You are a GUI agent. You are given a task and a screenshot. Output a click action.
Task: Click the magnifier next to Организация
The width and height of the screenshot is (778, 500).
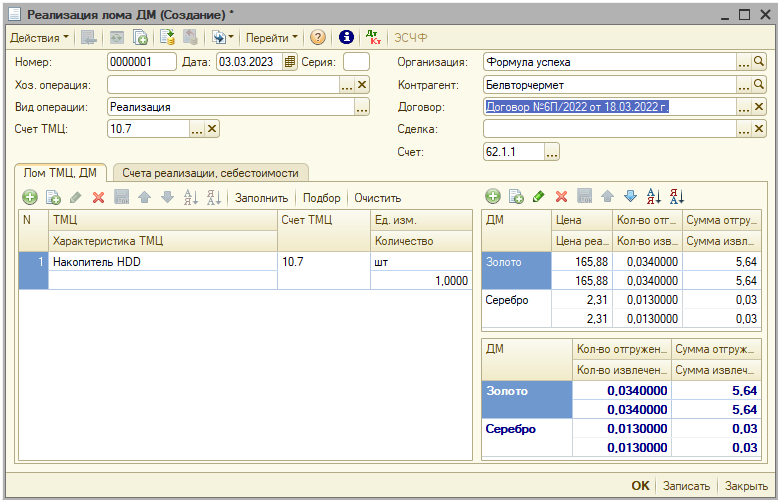759,62
